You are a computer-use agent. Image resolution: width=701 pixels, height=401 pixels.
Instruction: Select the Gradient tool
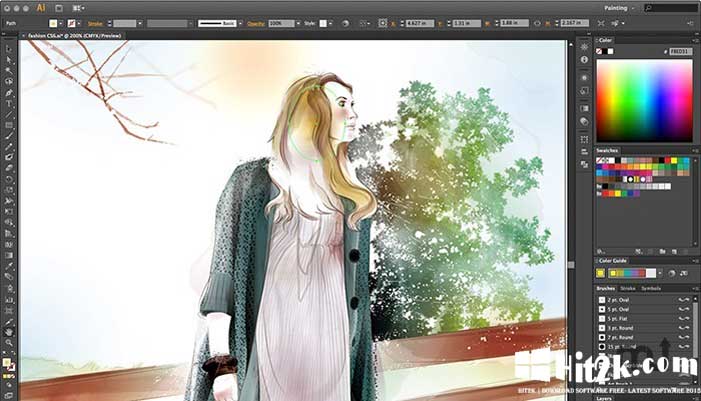pos(8,255)
